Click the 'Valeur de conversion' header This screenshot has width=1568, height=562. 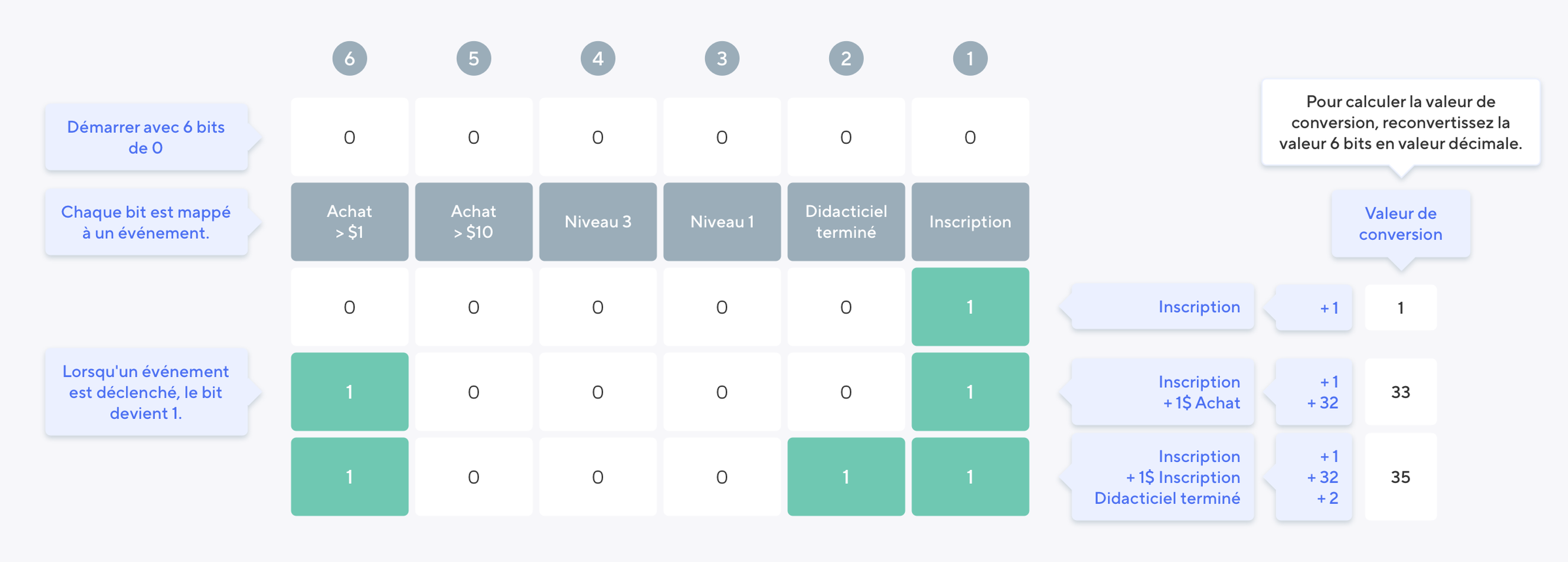coord(1401,224)
